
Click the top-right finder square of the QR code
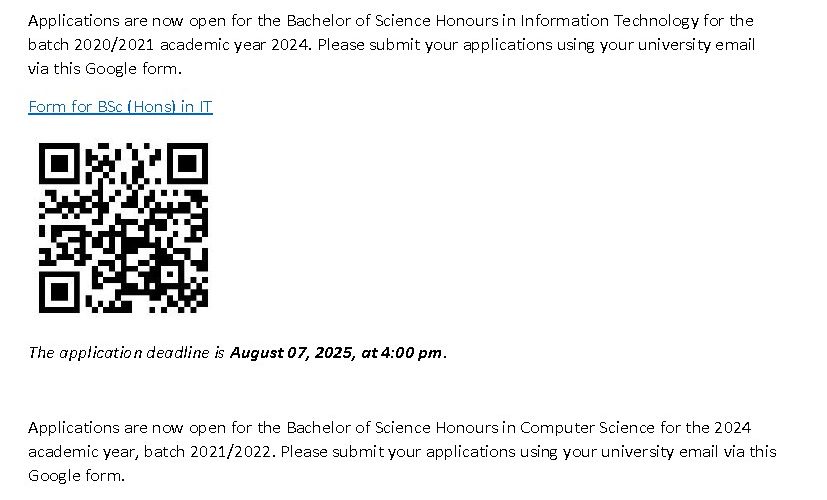(188, 164)
